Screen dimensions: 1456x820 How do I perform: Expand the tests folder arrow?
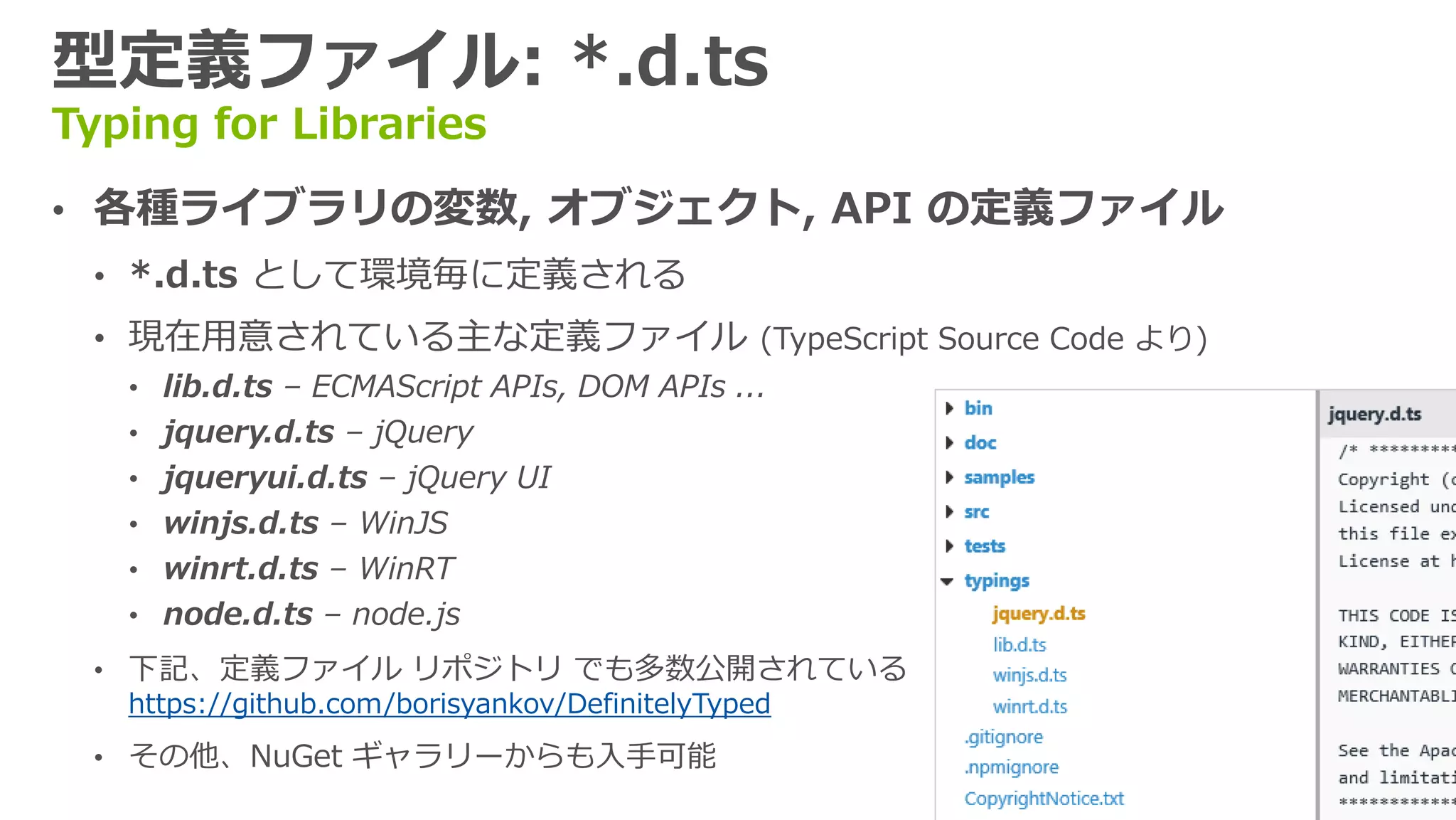point(949,545)
